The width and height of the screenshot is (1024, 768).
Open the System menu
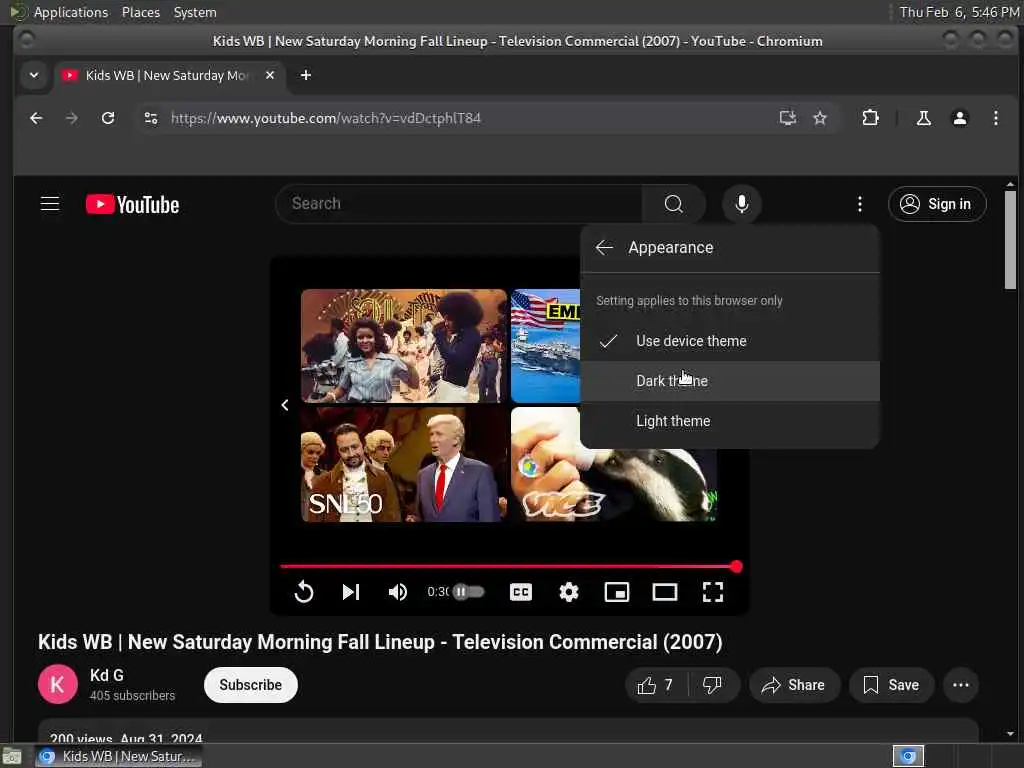coord(195,12)
